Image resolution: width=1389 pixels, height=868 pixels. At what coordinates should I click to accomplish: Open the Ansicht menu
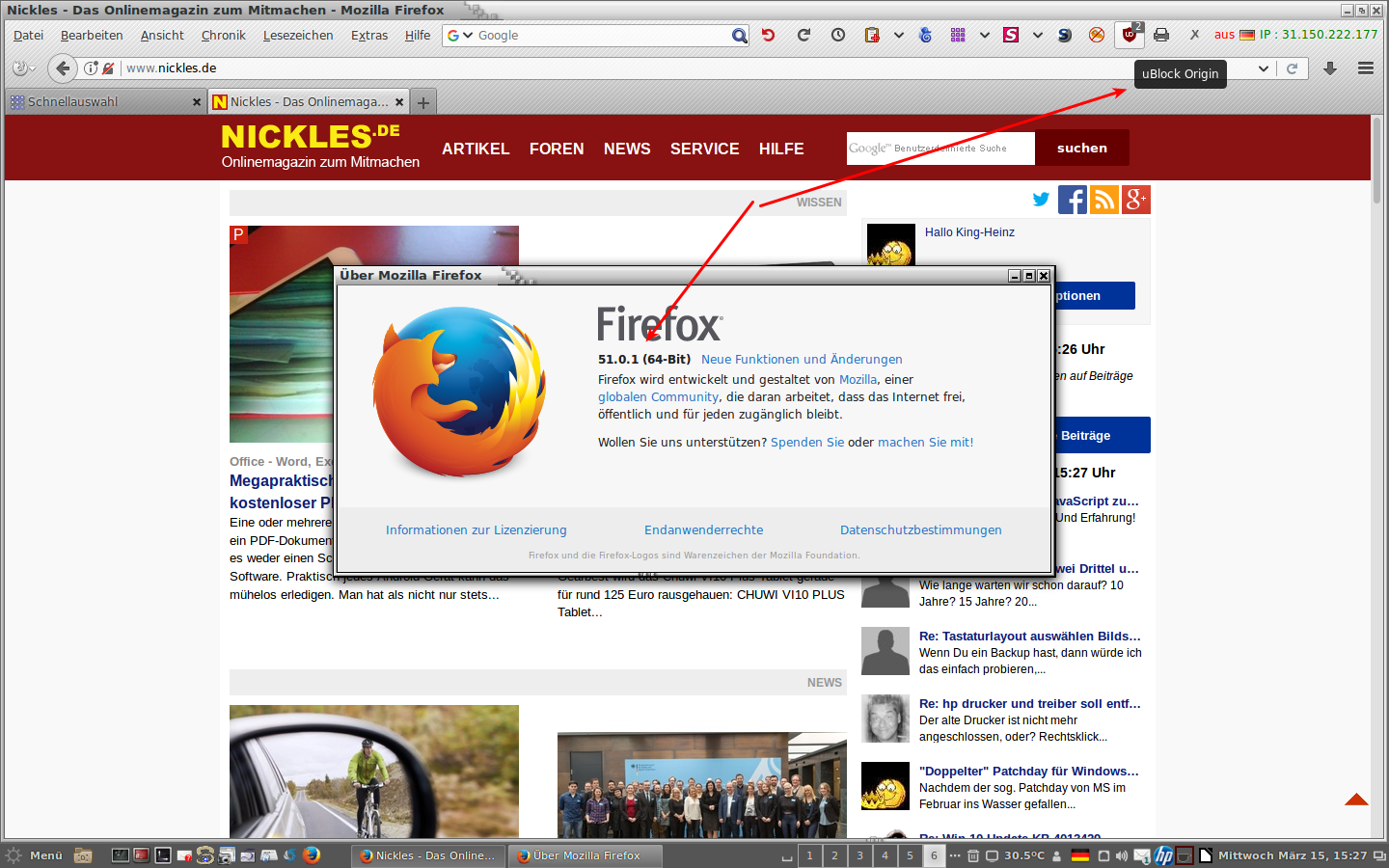pyautogui.click(x=162, y=36)
